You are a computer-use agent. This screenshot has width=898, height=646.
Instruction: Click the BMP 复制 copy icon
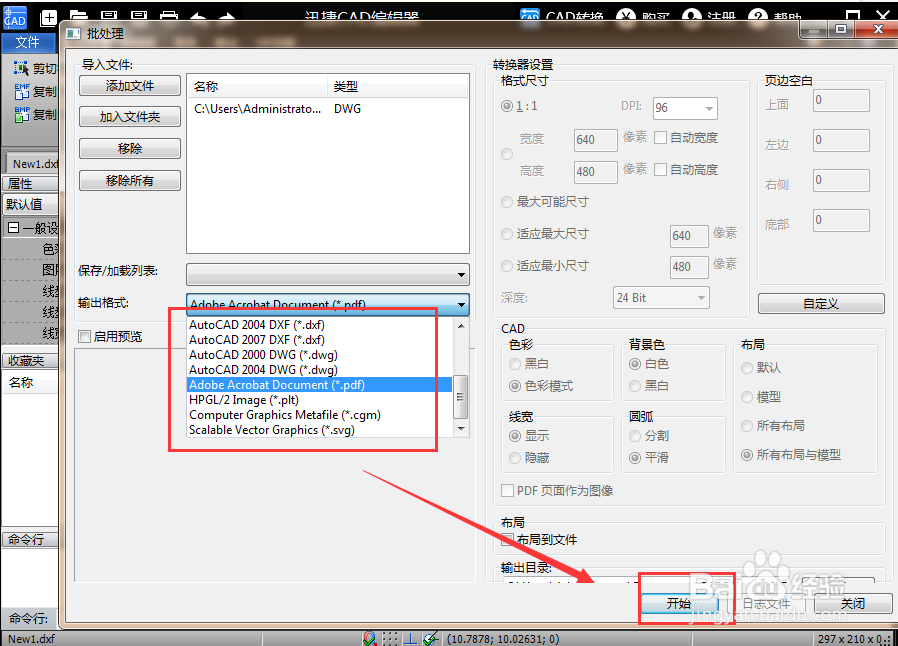click(x=22, y=114)
